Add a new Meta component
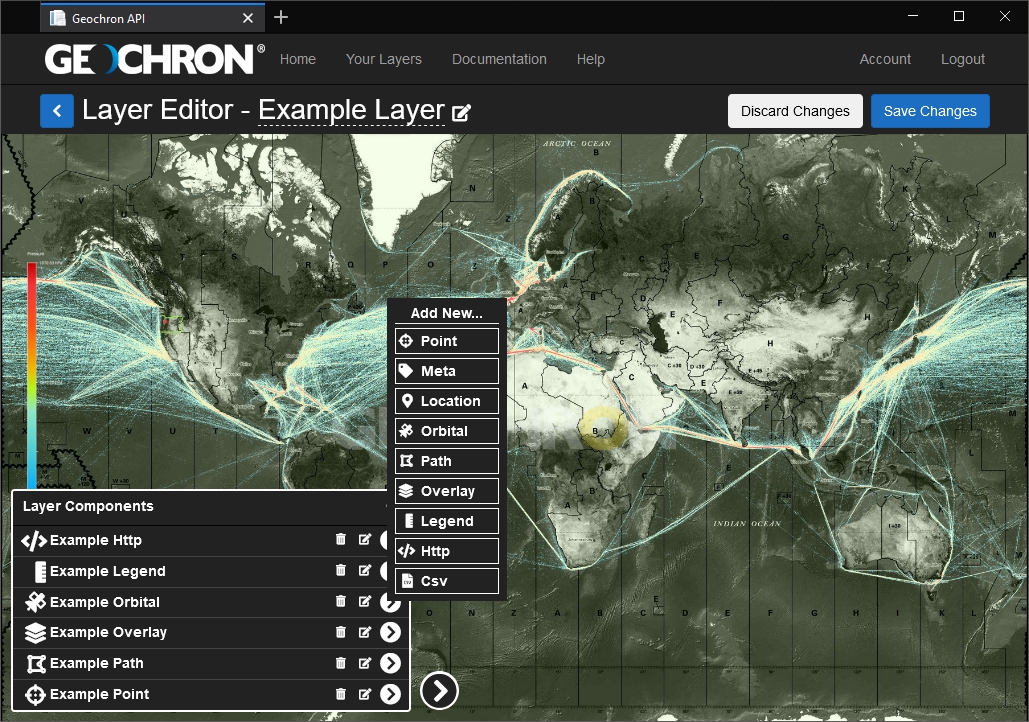Image resolution: width=1029 pixels, height=722 pixels. pos(447,371)
